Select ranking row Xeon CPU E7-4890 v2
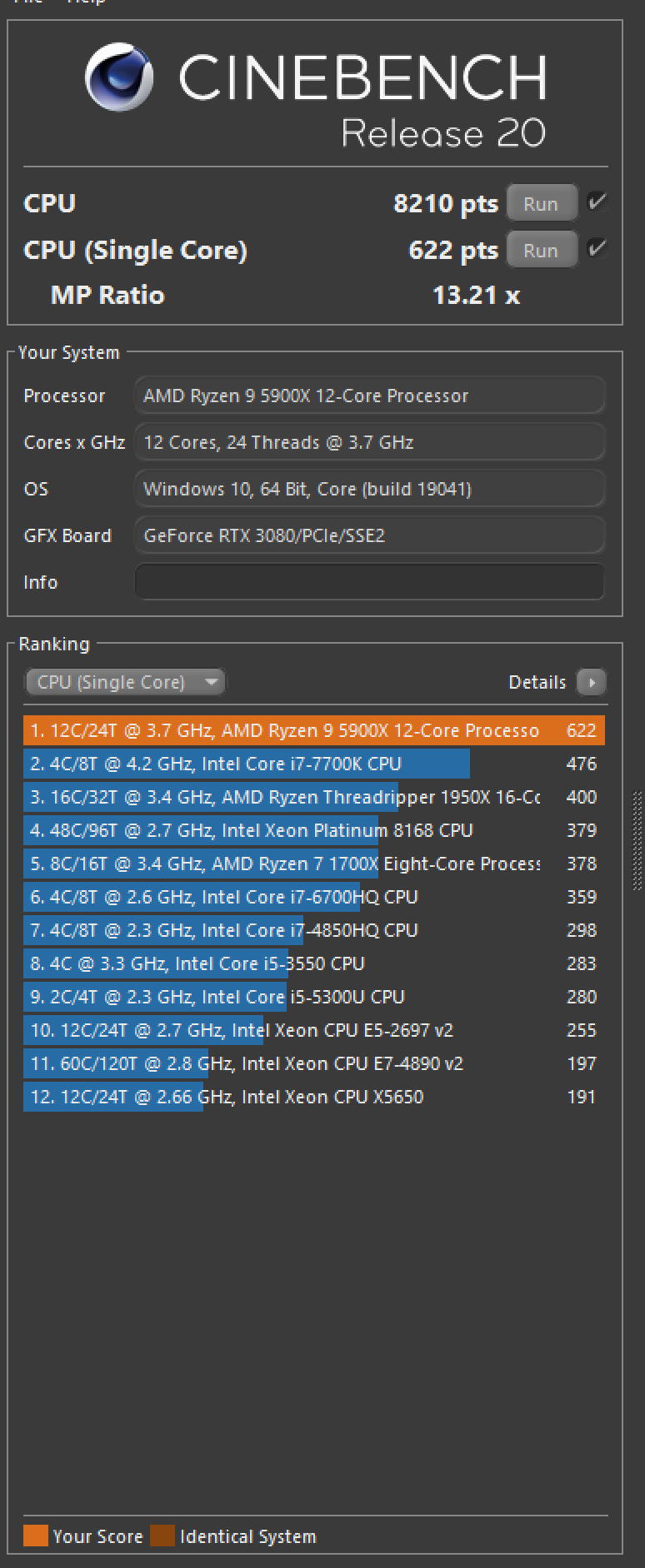Screen dimensions: 645x1568 tap(314, 1063)
